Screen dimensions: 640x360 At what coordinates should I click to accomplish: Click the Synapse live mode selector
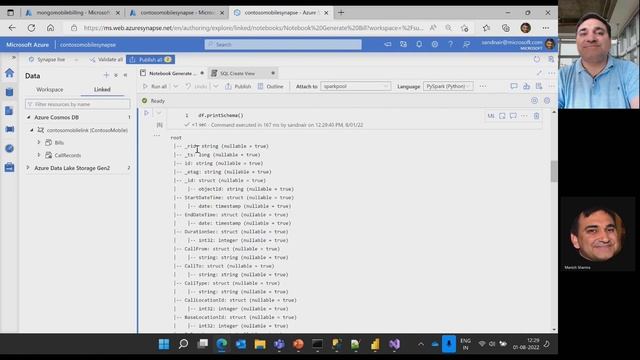53,60
